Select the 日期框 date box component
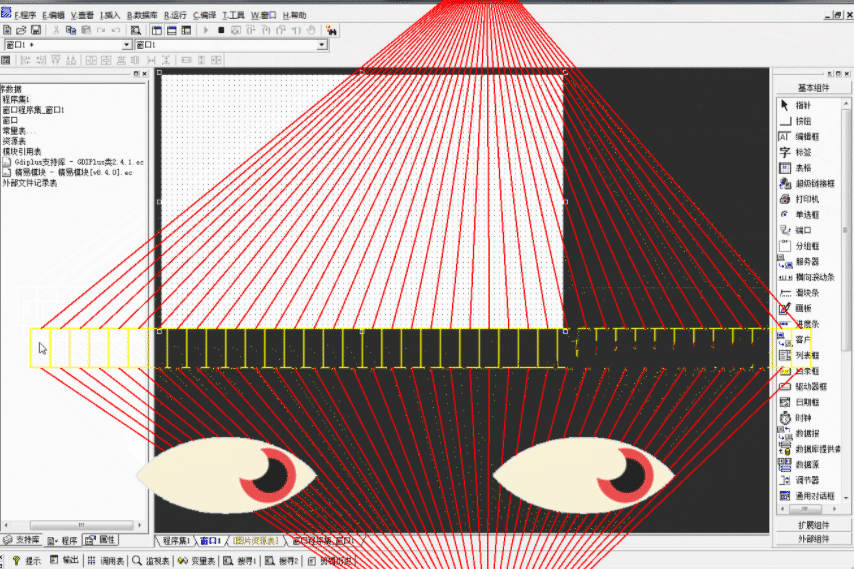Screen dimensions: 854x569 pos(809,402)
